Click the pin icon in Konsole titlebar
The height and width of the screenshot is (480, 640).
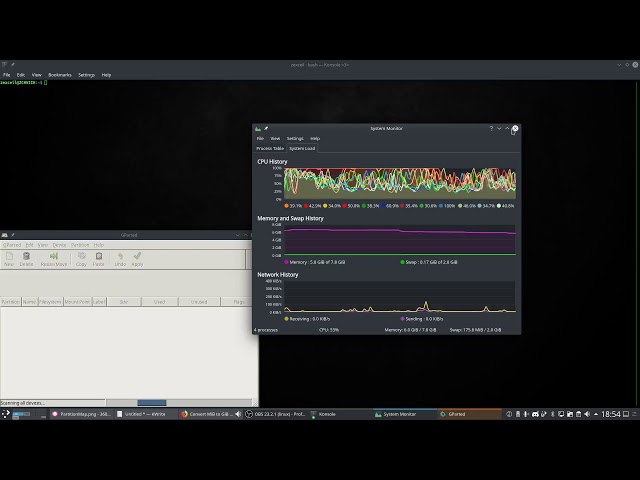[13, 64]
